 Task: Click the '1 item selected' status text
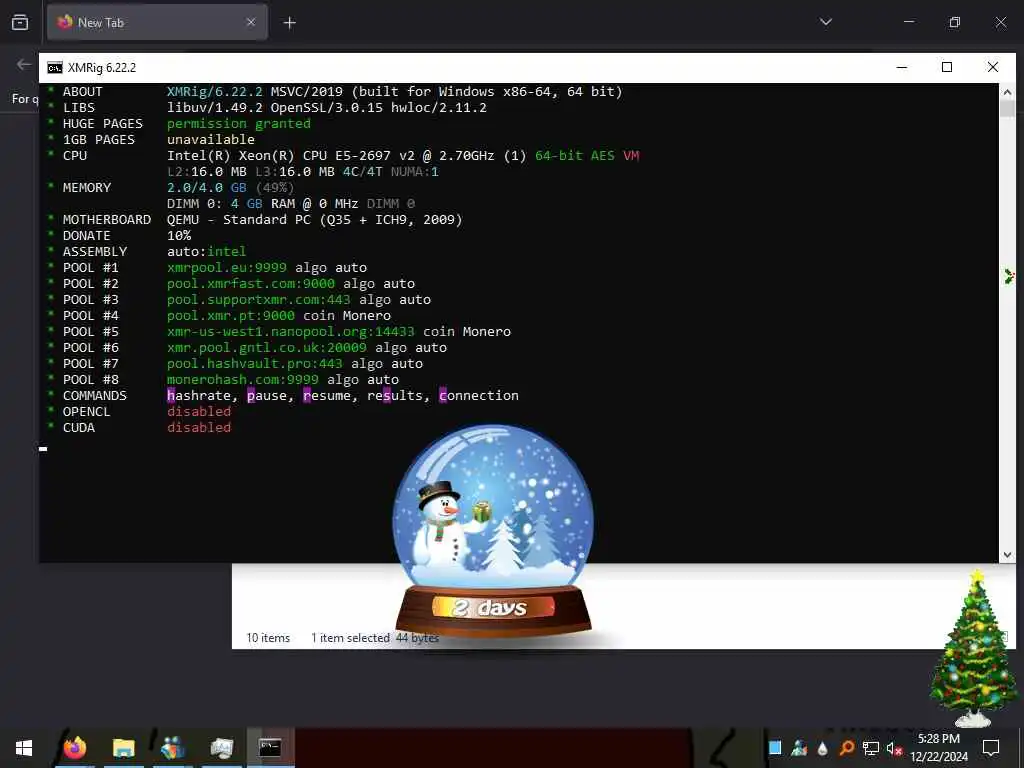click(x=350, y=638)
